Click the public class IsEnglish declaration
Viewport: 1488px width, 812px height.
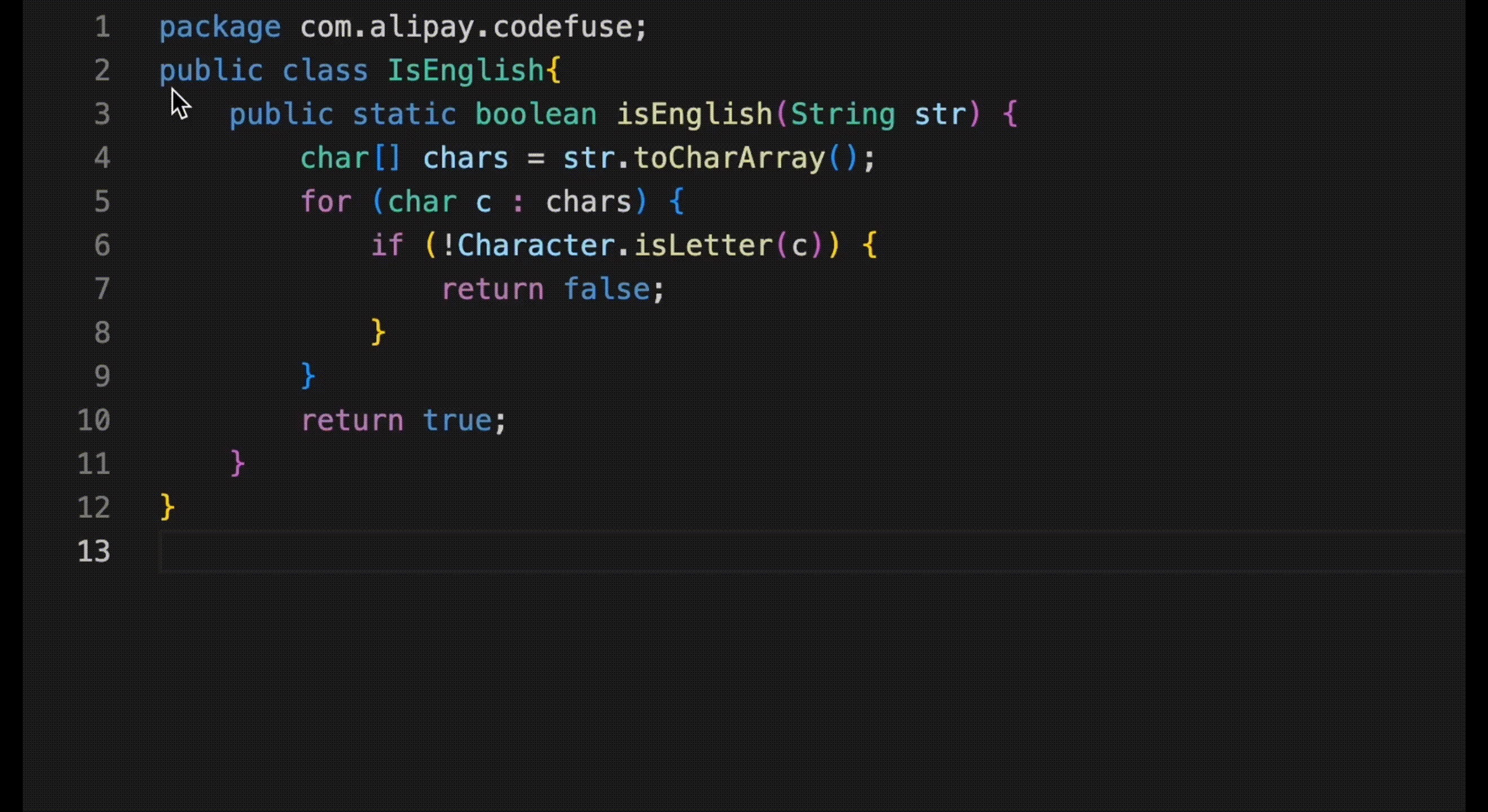(x=360, y=70)
